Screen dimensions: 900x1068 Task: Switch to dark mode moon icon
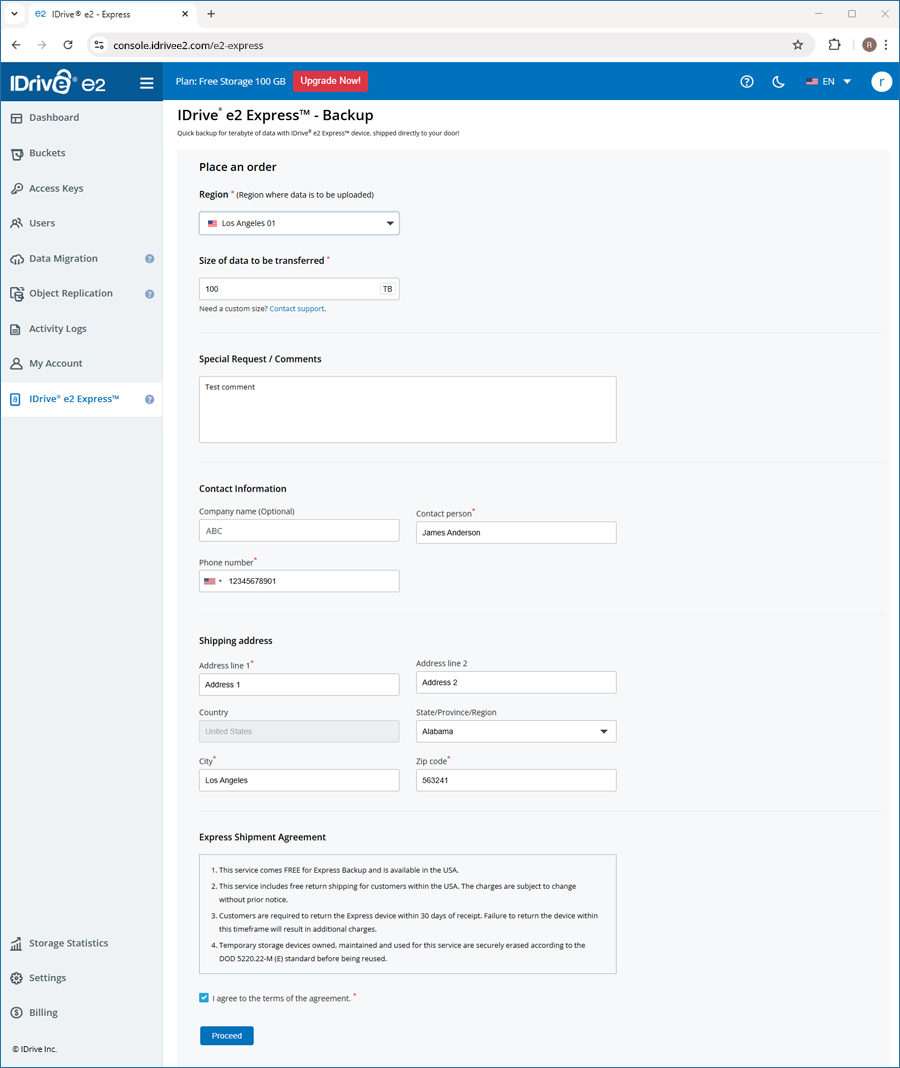coord(778,82)
